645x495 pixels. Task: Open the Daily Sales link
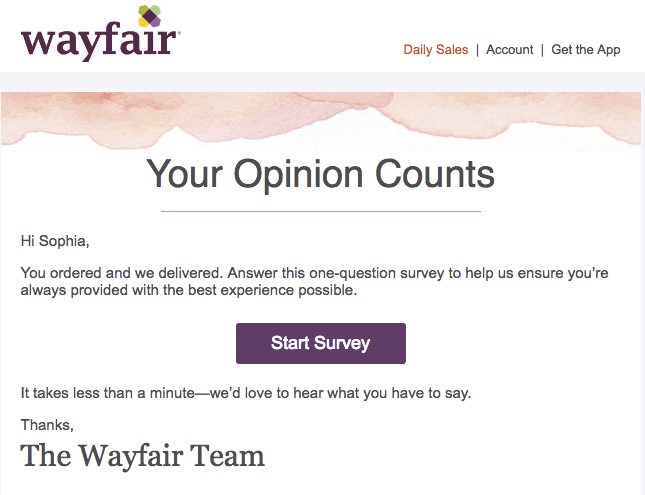(x=435, y=50)
